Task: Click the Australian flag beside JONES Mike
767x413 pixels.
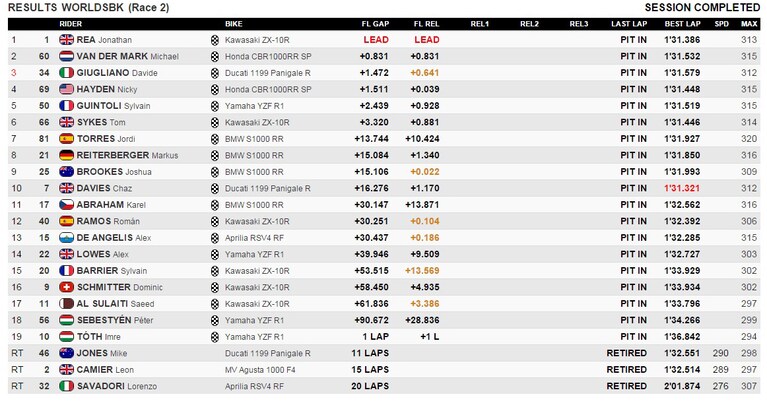Action: [x=66, y=353]
